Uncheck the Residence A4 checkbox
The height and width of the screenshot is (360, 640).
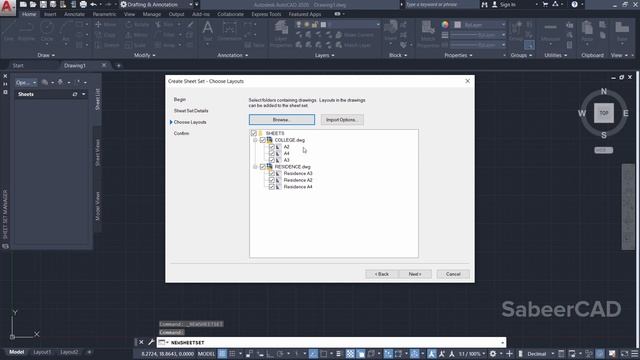(271, 187)
